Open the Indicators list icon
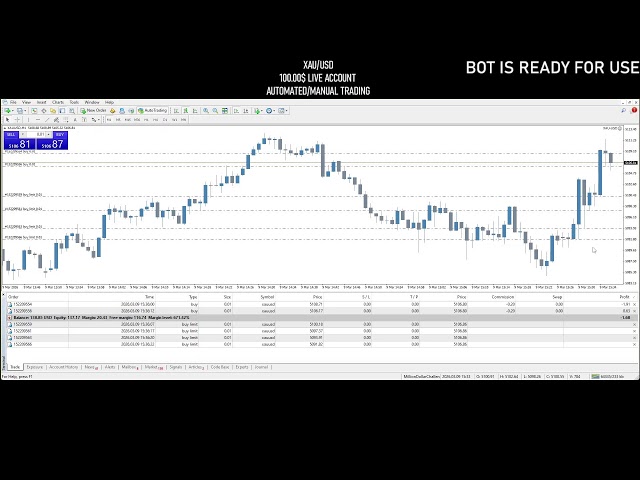This screenshot has height=480, width=640. [257, 111]
